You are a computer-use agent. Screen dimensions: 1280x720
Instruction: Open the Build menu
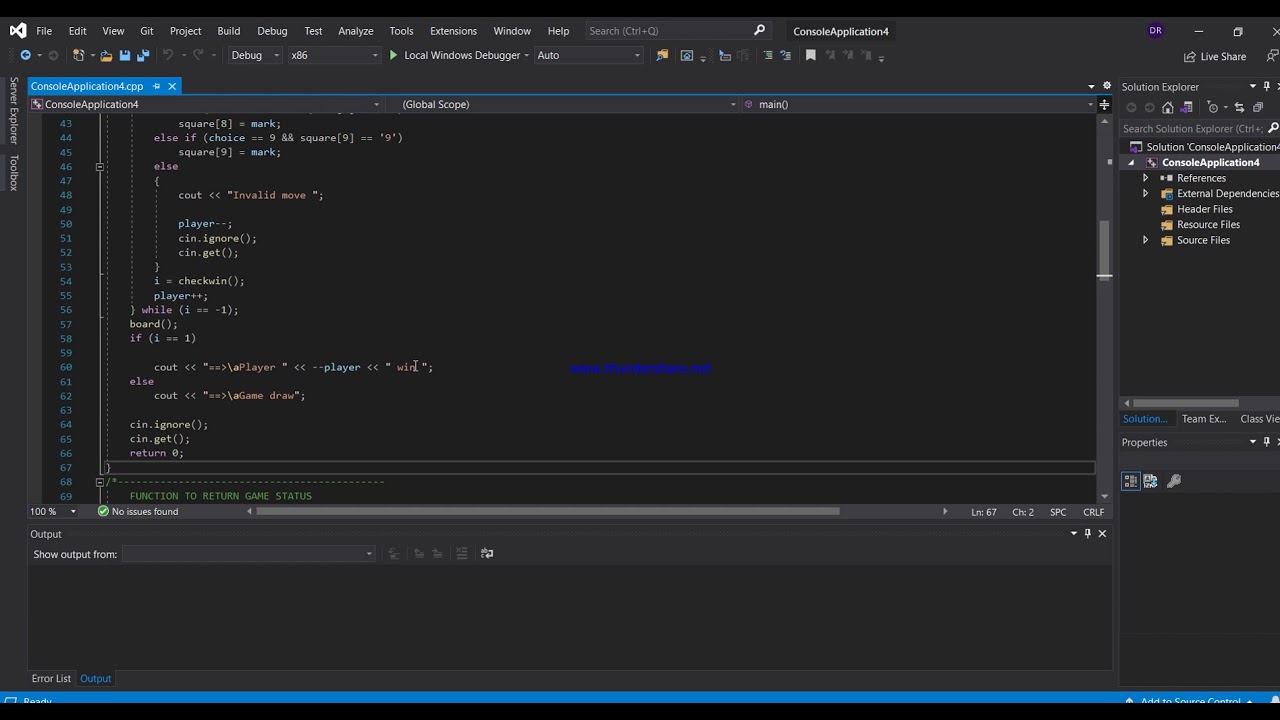pos(228,31)
